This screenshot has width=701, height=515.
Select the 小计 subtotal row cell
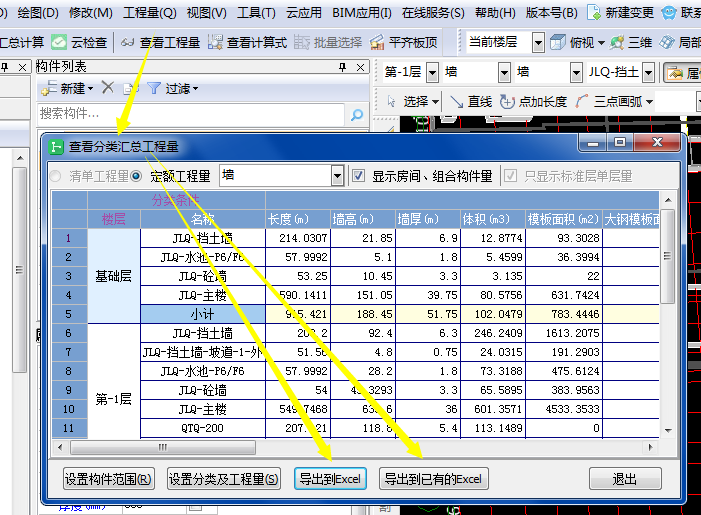pos(203,314)
